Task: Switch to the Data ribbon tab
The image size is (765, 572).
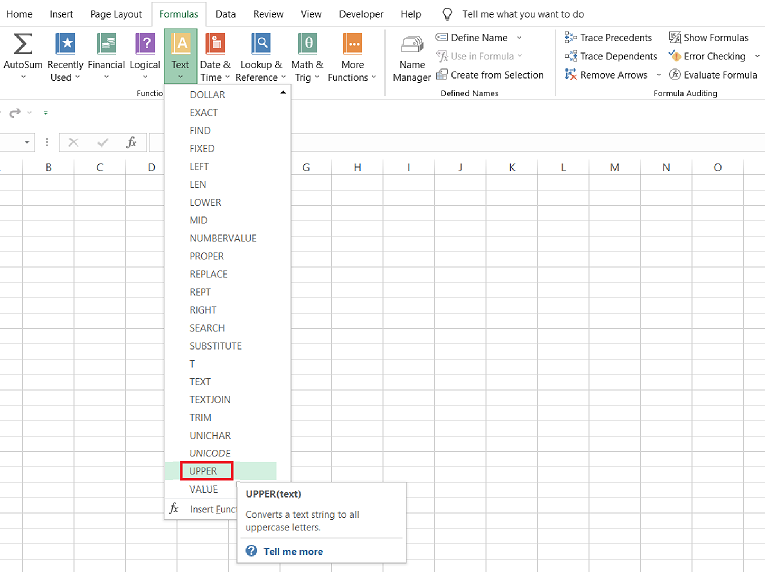Action: coord(226,14)
